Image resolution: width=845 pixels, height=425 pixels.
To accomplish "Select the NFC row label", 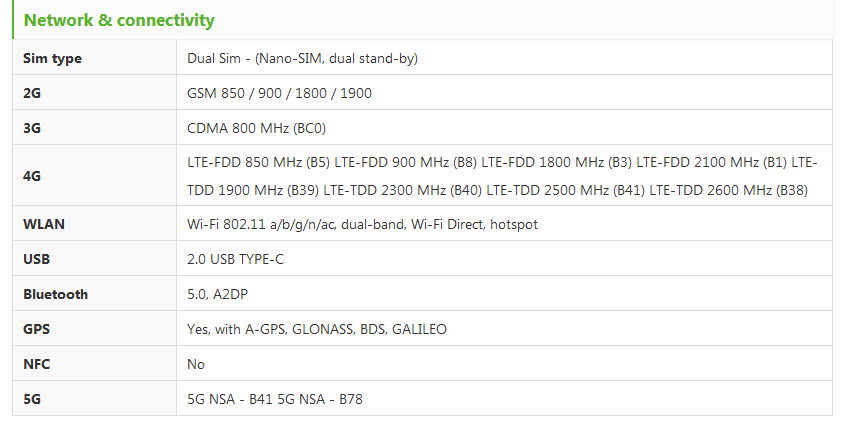I will click(37, 364).
